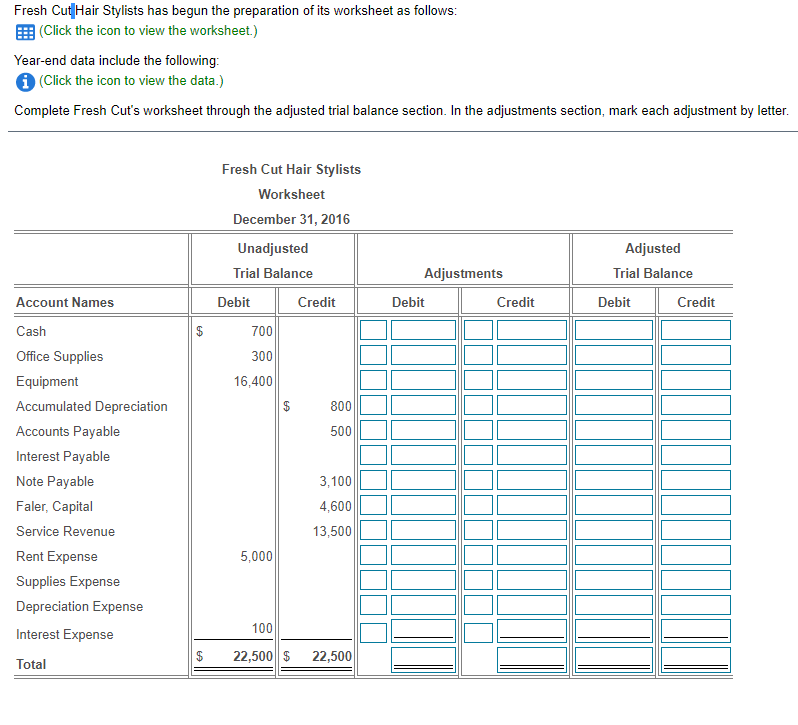Select Equipment adjusted trial balance debit field
The width and height of the screenshot is (798, 725).
pyautogui.click(x=613, y=380)
